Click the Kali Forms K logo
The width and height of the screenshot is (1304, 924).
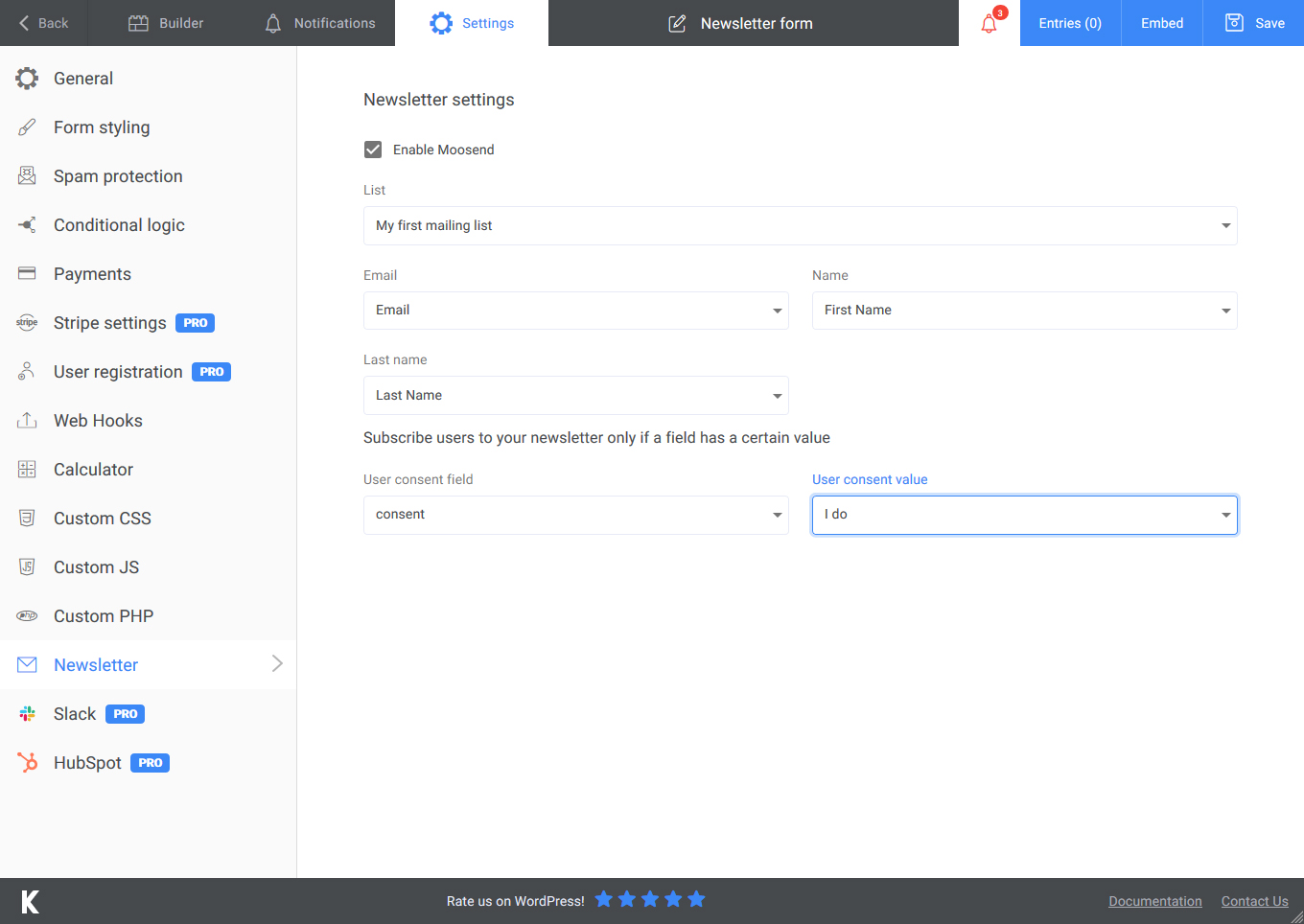[30, 901]
